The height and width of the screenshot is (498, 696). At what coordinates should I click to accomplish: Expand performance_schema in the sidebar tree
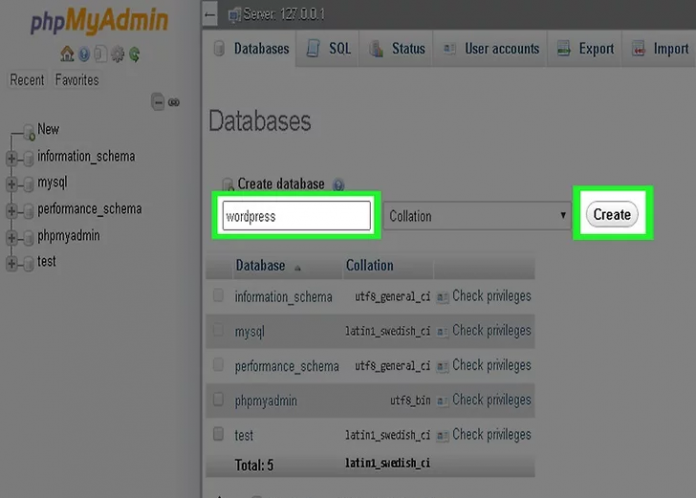[x=12, y=210]
